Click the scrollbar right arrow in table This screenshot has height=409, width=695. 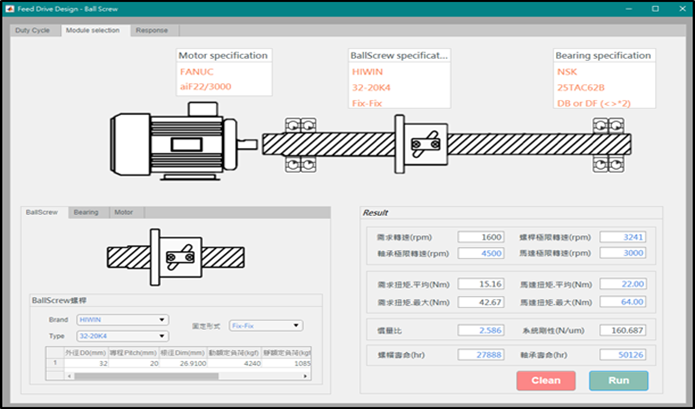pyautogui.click(x=307, y=376)
